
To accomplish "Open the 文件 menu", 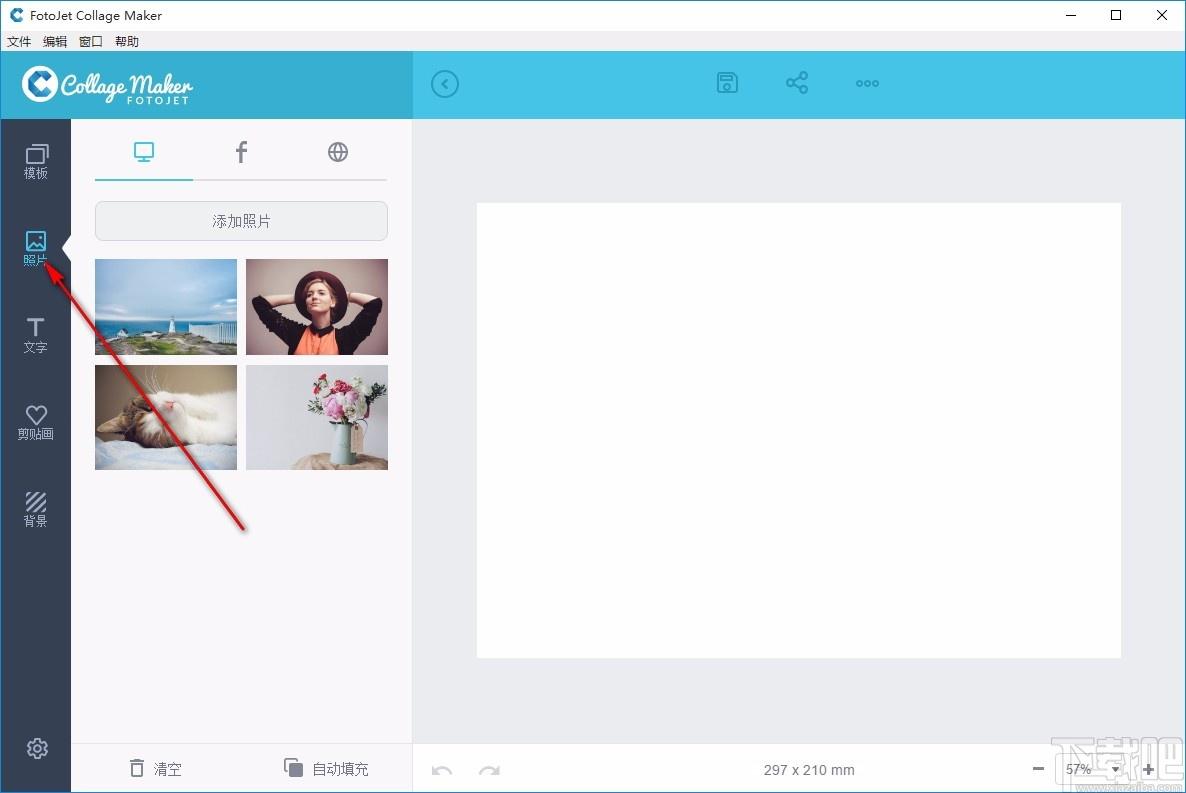I will [19, 42].
